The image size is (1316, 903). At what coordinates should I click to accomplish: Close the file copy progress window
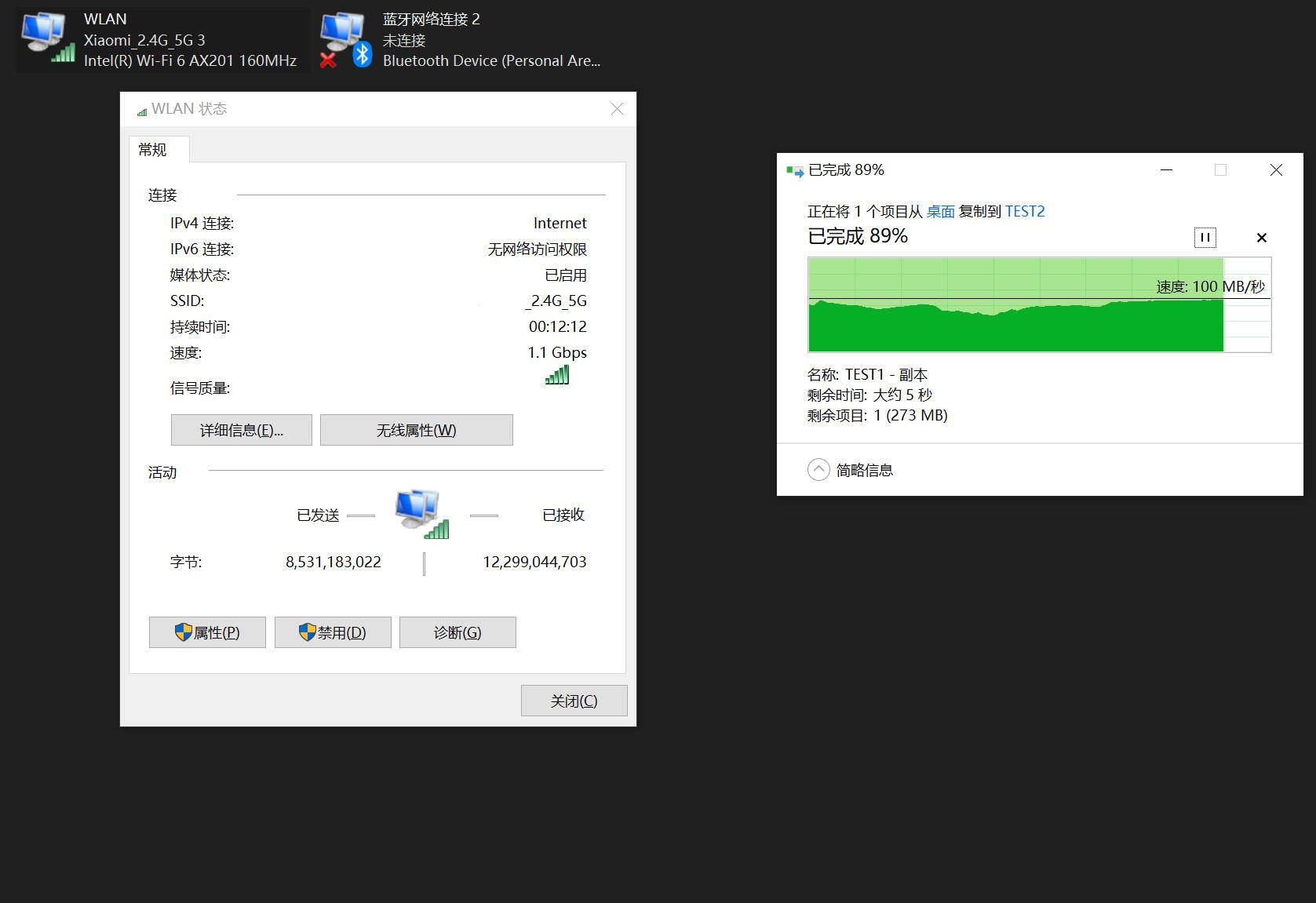(x=1277, y=169)
